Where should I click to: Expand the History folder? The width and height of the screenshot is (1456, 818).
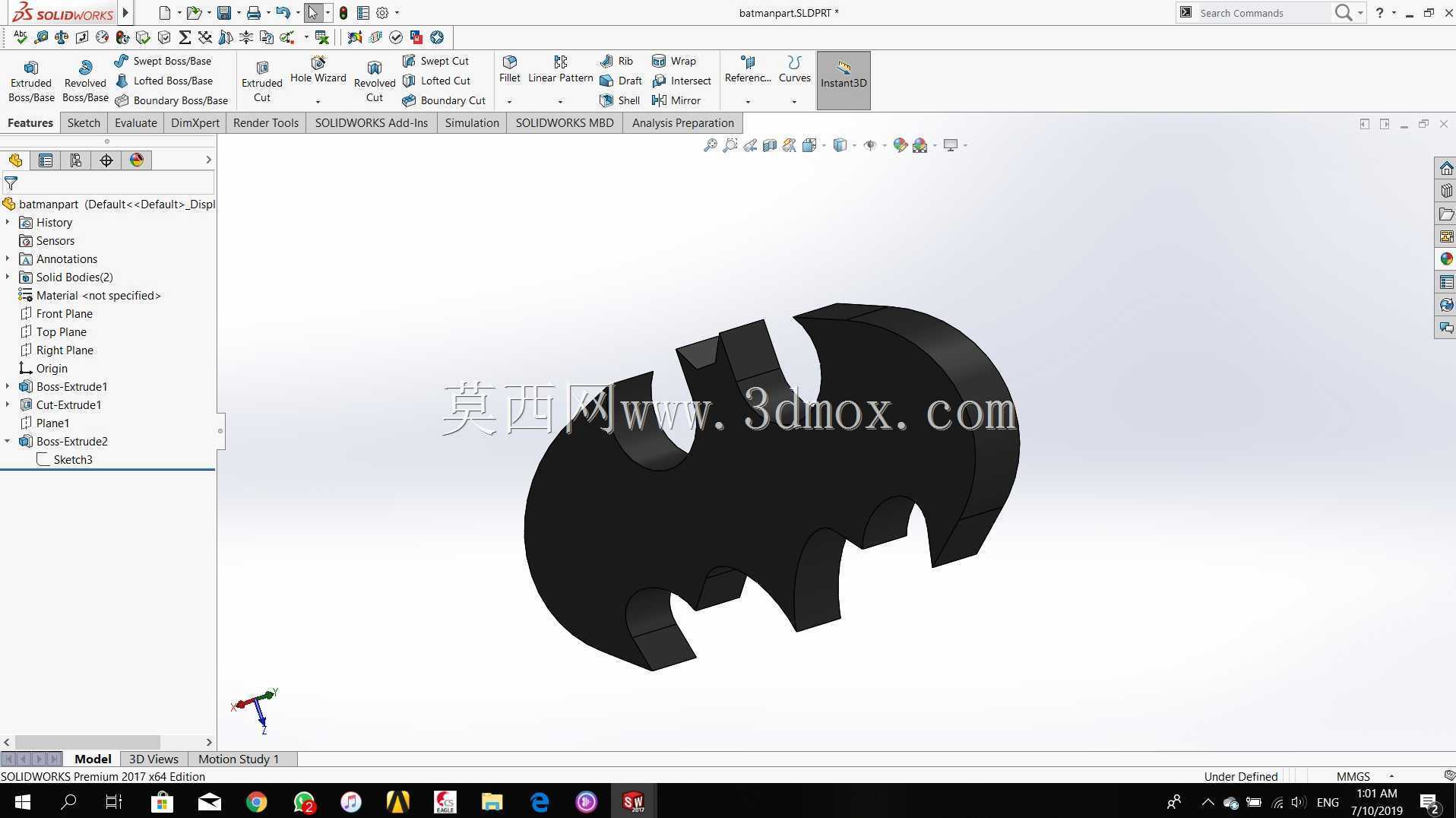coord(8,222)
